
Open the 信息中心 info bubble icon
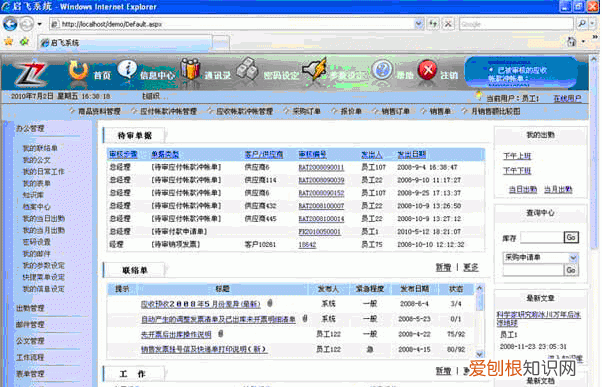point(127,70)
